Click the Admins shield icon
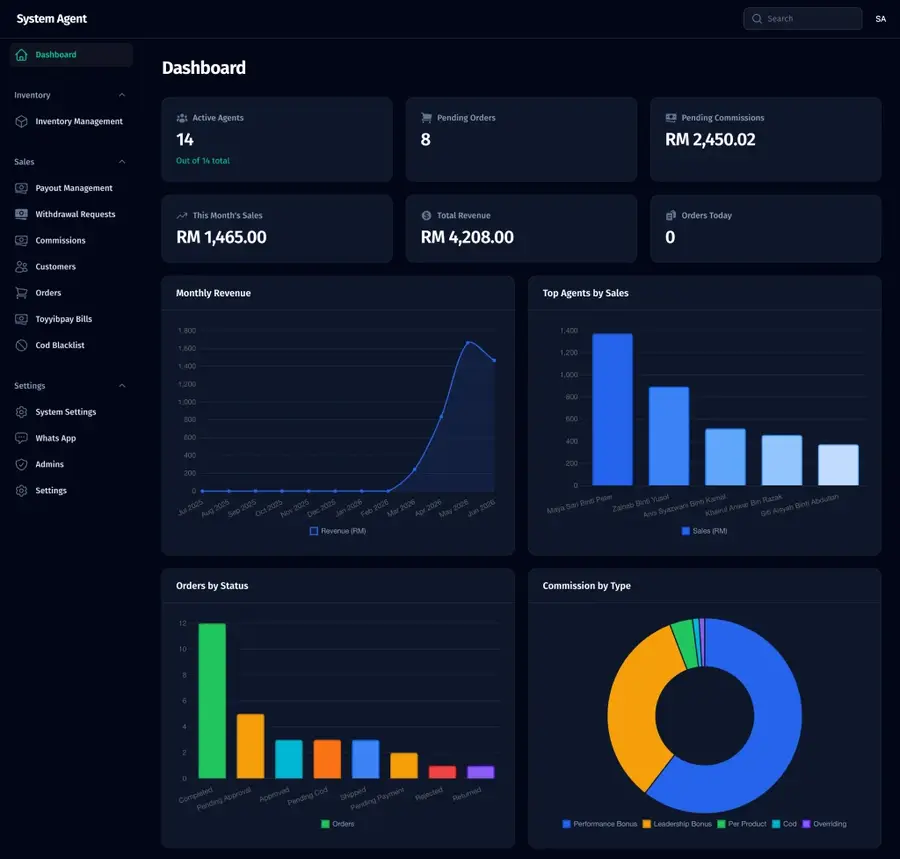Image resolution: width=900 pixels, height=859 pixels. click(21, 465)
